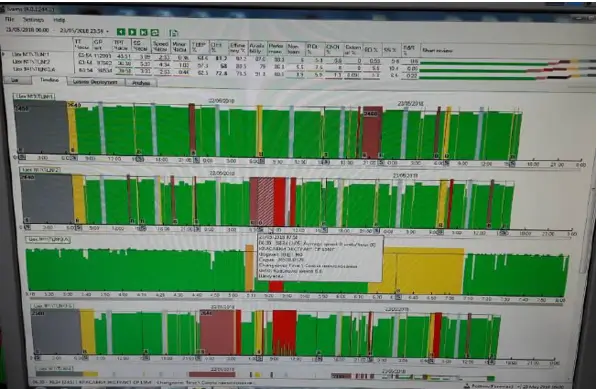Screen dimensions: 597x389
Task: Switch to the Analysis tab
Action: [x=141, y=83]
